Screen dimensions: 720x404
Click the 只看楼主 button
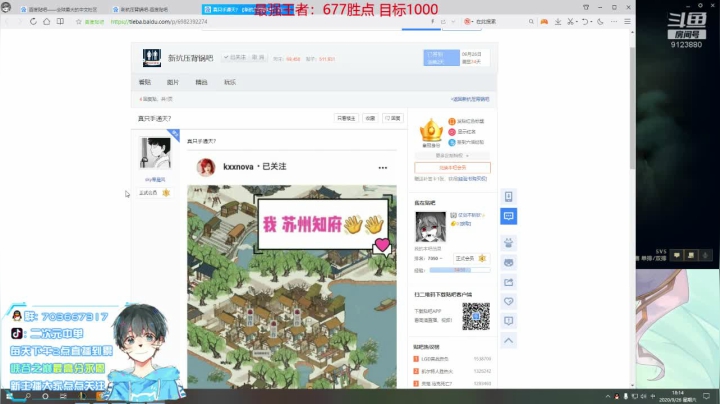click(346, 118)
